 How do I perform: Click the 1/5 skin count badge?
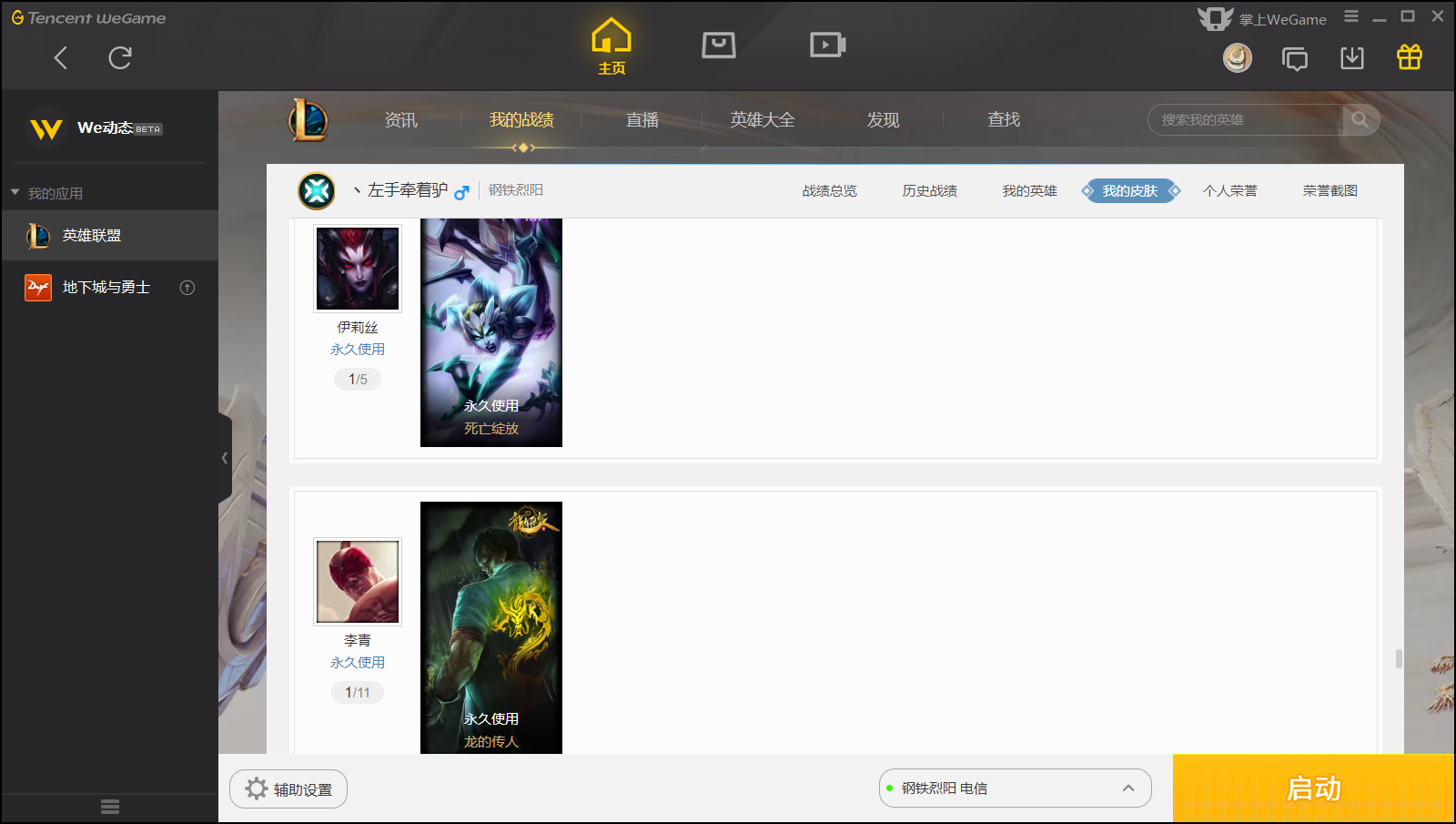point(358,380)
